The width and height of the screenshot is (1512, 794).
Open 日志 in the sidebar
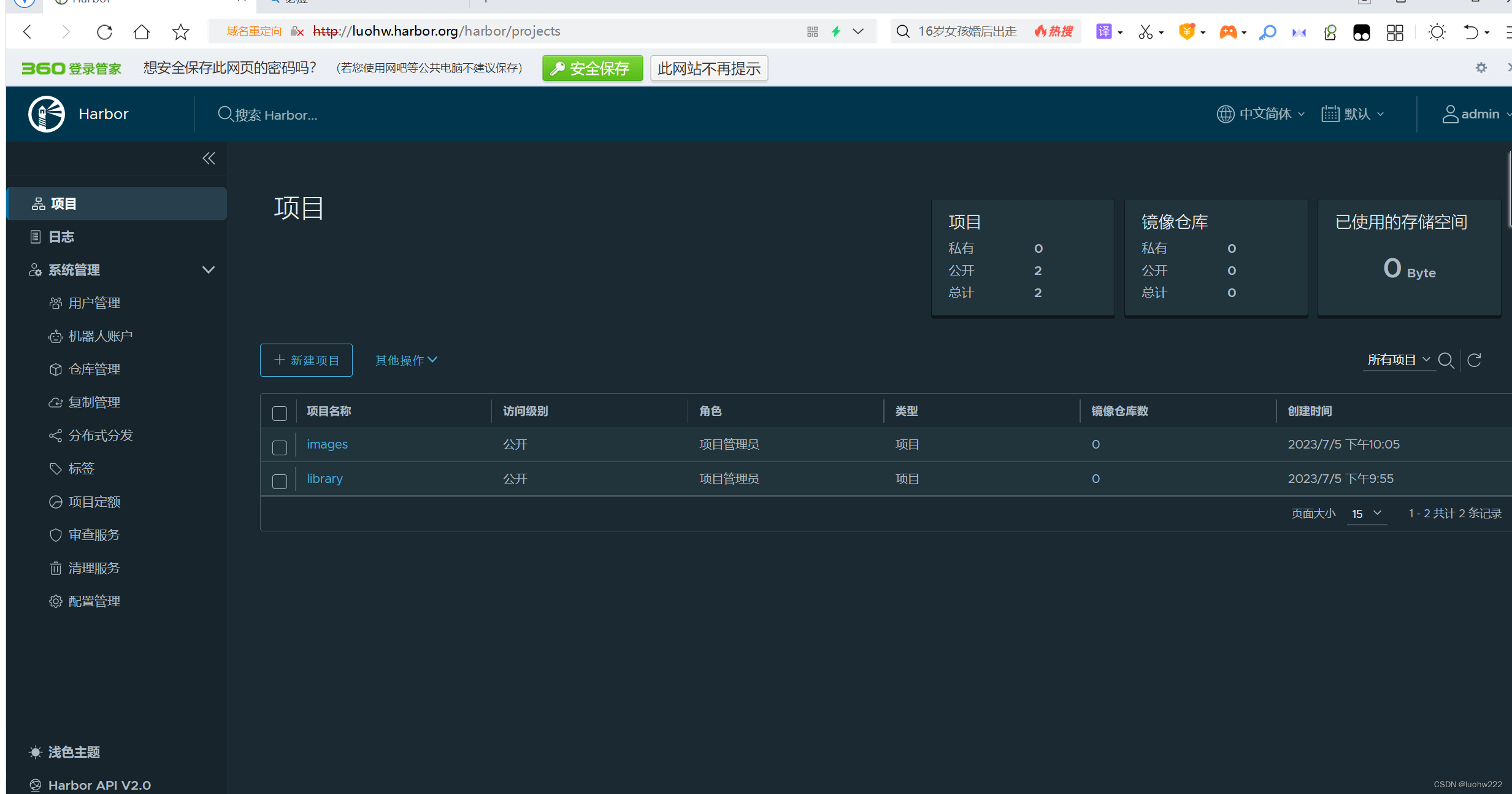61,237
